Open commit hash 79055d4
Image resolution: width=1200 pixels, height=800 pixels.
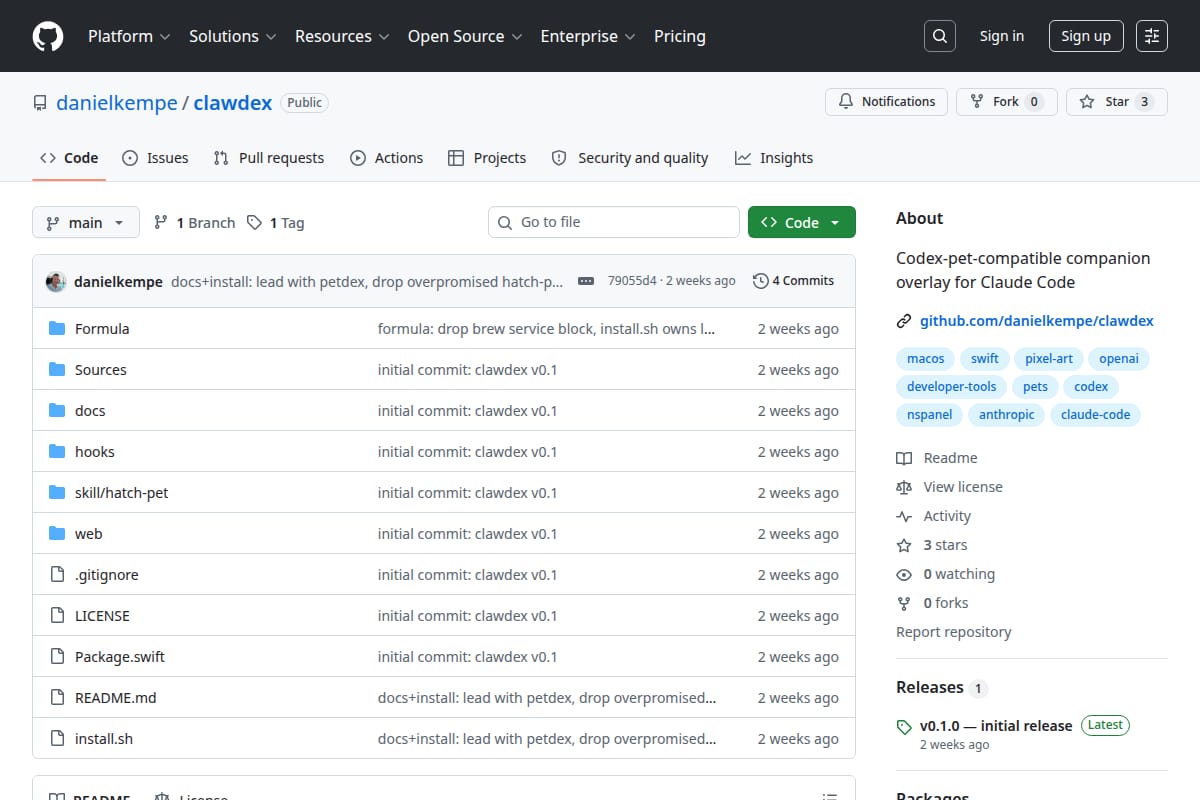point(632,281)
